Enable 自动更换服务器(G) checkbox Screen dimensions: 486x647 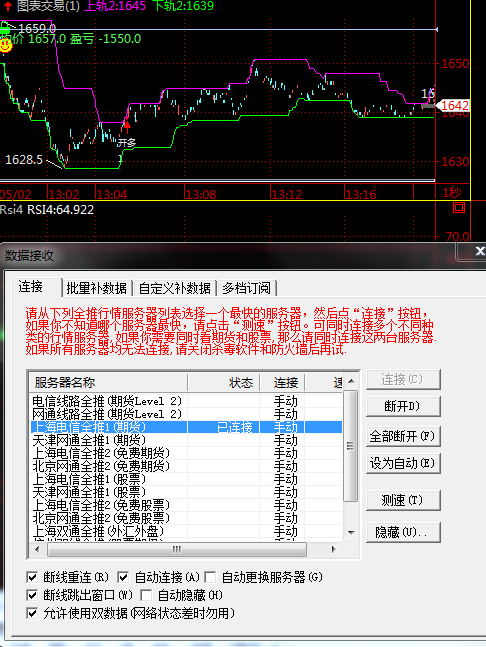[x=210, y=577]
